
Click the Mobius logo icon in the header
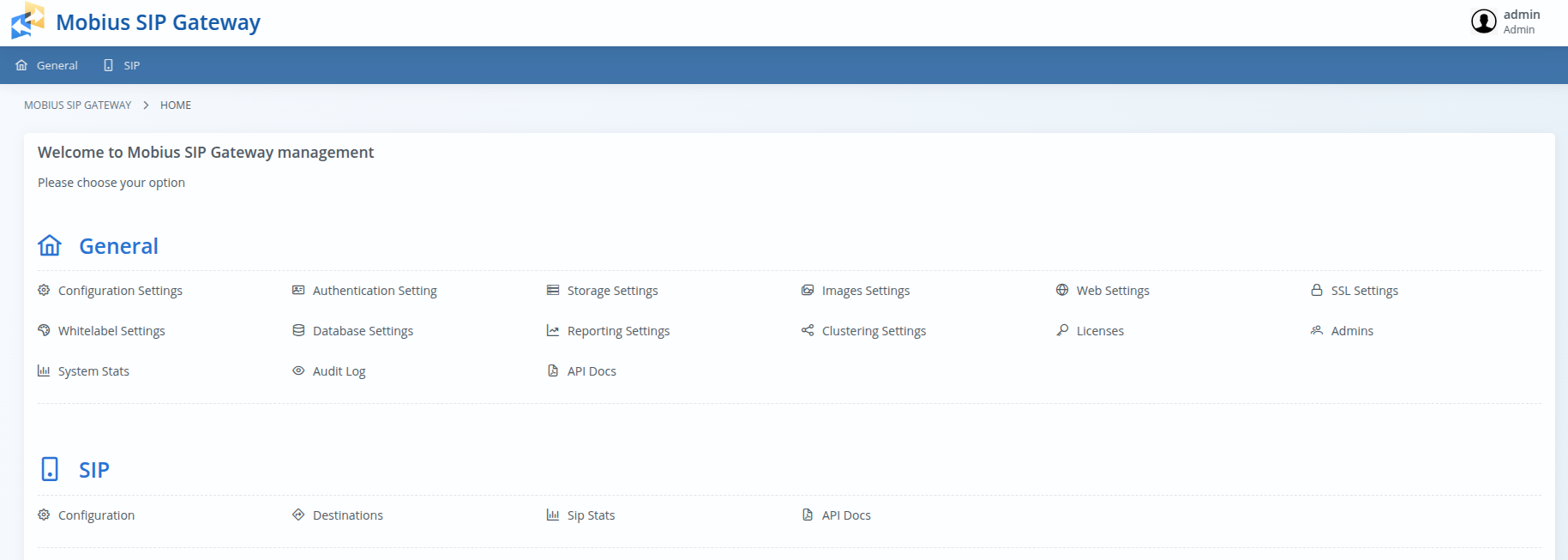(27, 21)
